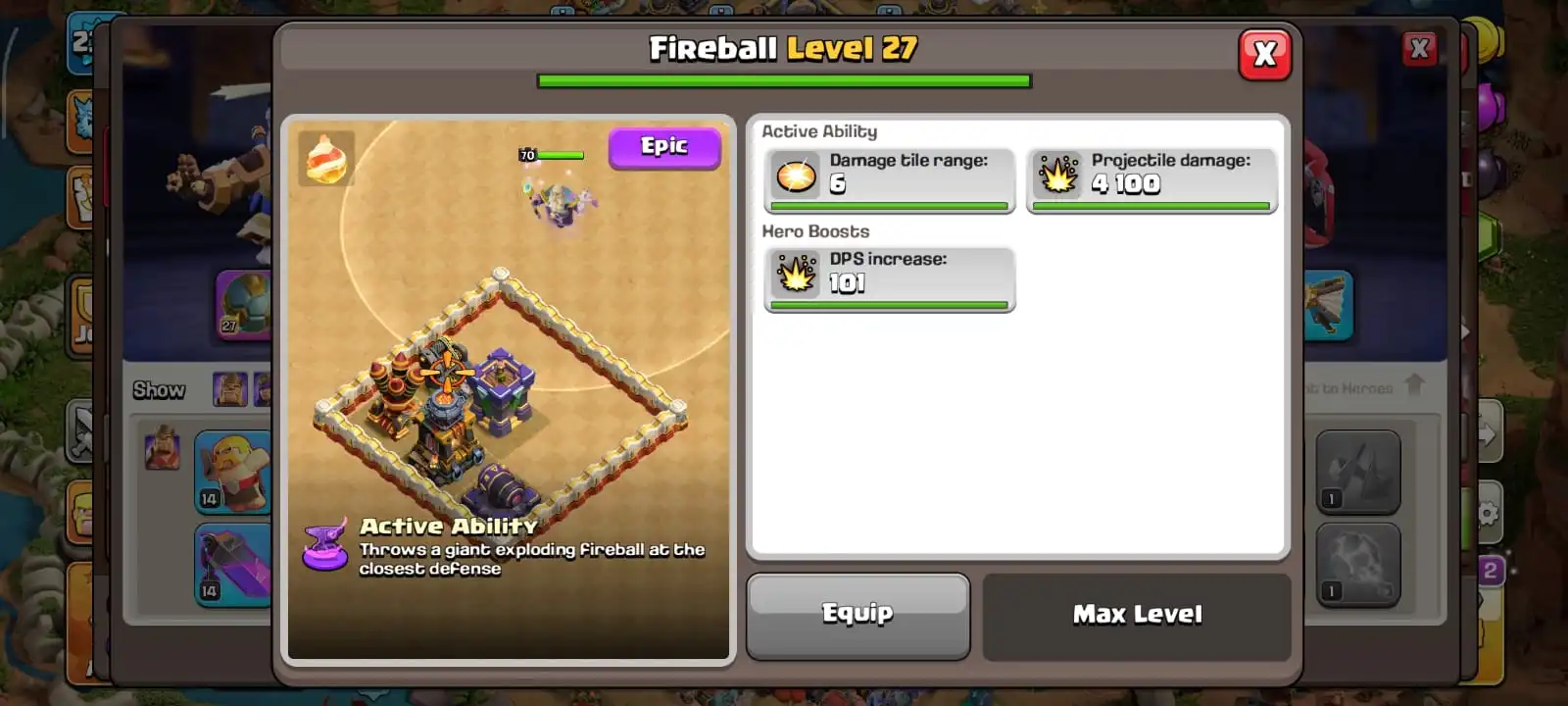Choose the Barbarian King hero filter icon

(230, 389)
